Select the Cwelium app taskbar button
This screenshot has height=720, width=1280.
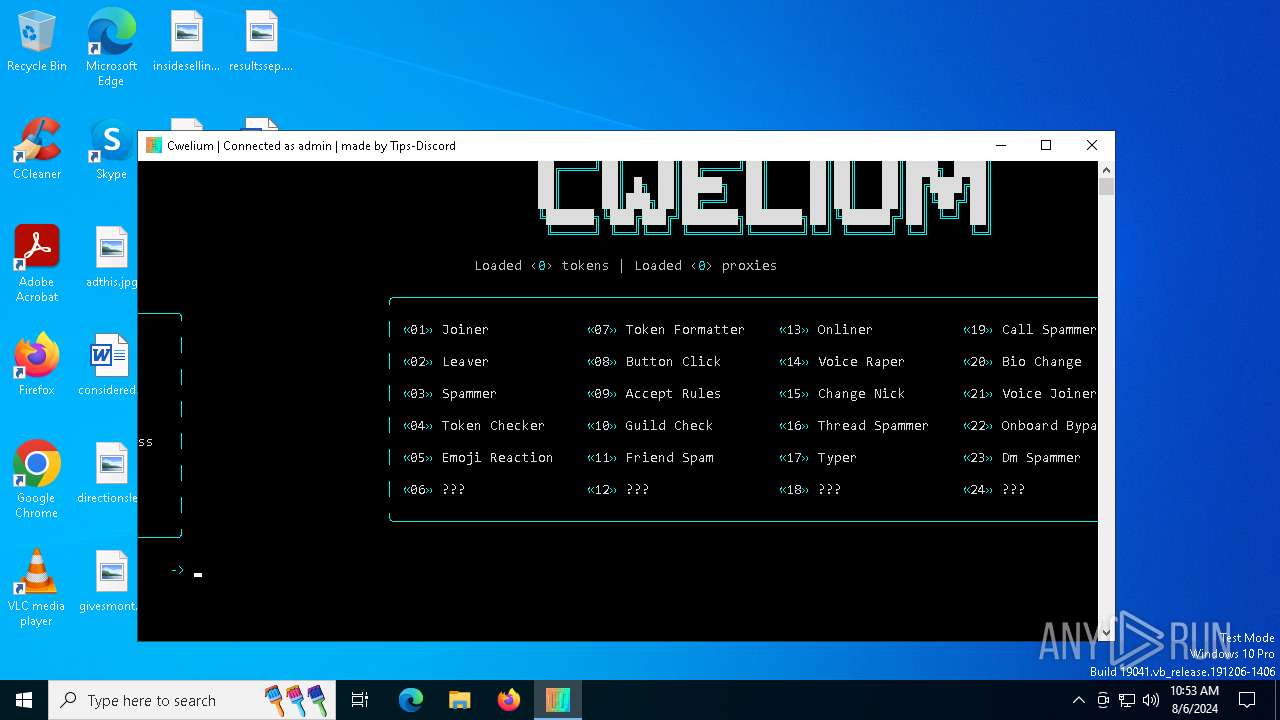coord(557,700)
